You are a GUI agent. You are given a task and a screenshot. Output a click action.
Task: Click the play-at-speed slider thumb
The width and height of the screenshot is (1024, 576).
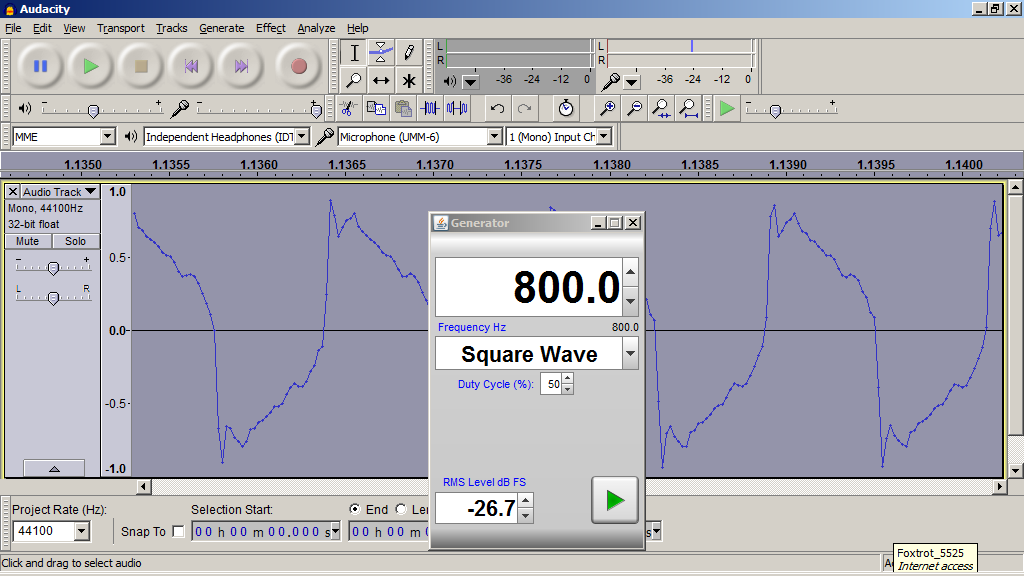coord(775,112)
